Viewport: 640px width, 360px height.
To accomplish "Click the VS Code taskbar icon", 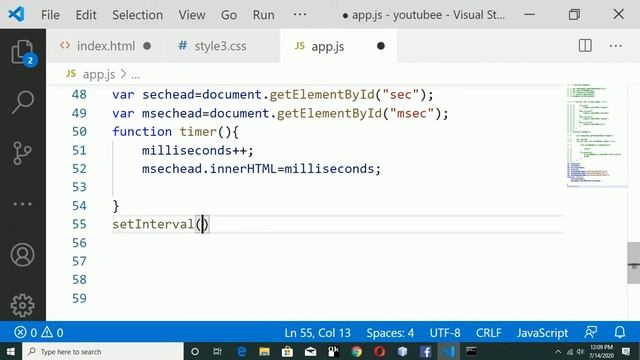I will pyautogui.click(x=448, y=351).
